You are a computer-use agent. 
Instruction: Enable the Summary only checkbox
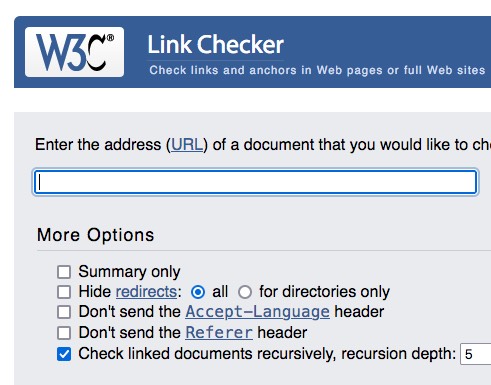[x=64, y=272]
